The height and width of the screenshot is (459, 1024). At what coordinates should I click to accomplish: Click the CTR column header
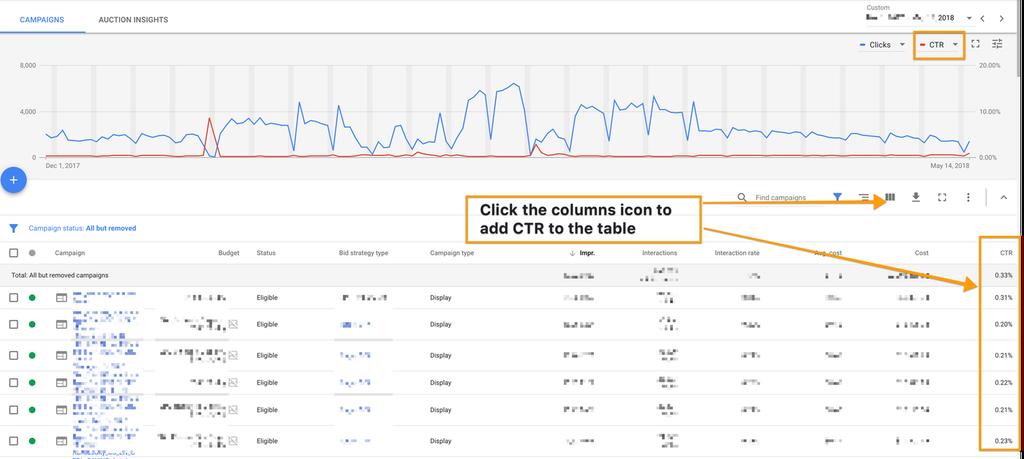tap(1006, 253)
